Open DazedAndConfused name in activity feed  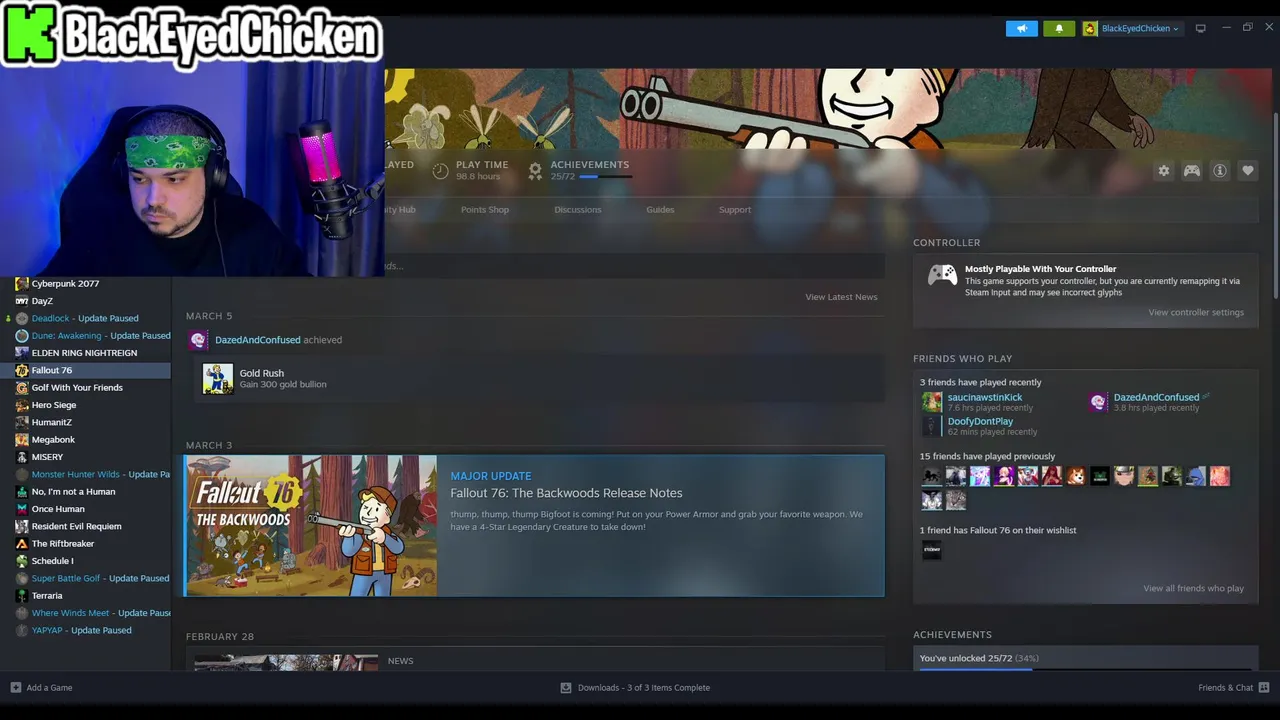(258, 340)
